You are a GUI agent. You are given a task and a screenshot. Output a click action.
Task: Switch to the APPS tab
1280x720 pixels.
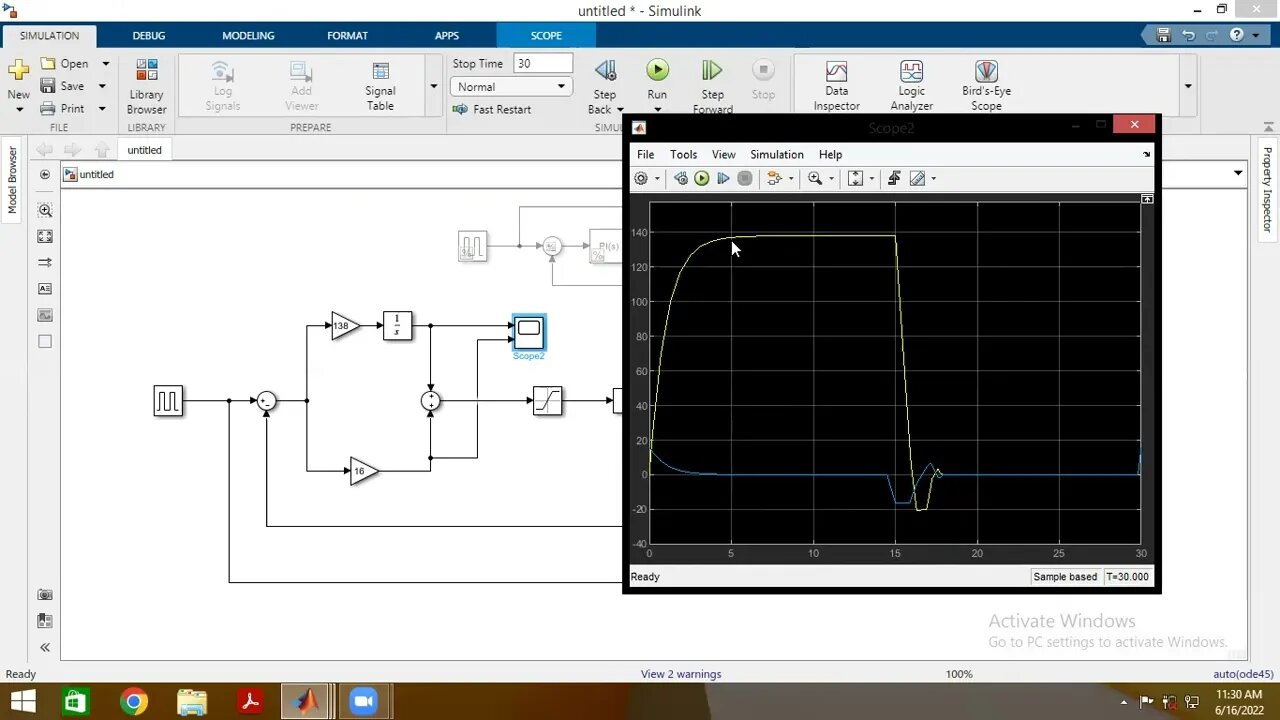446,35
